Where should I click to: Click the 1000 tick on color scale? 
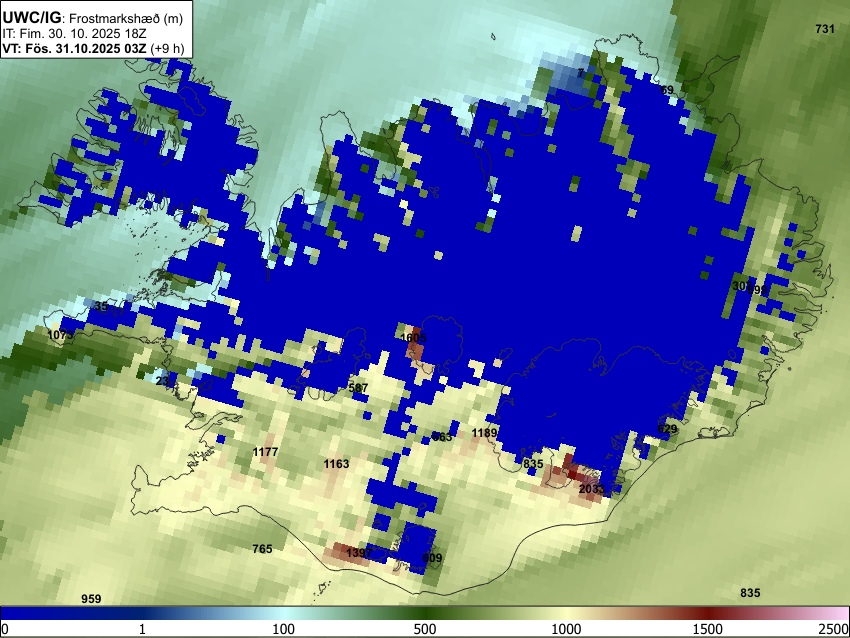coord(566,629)
